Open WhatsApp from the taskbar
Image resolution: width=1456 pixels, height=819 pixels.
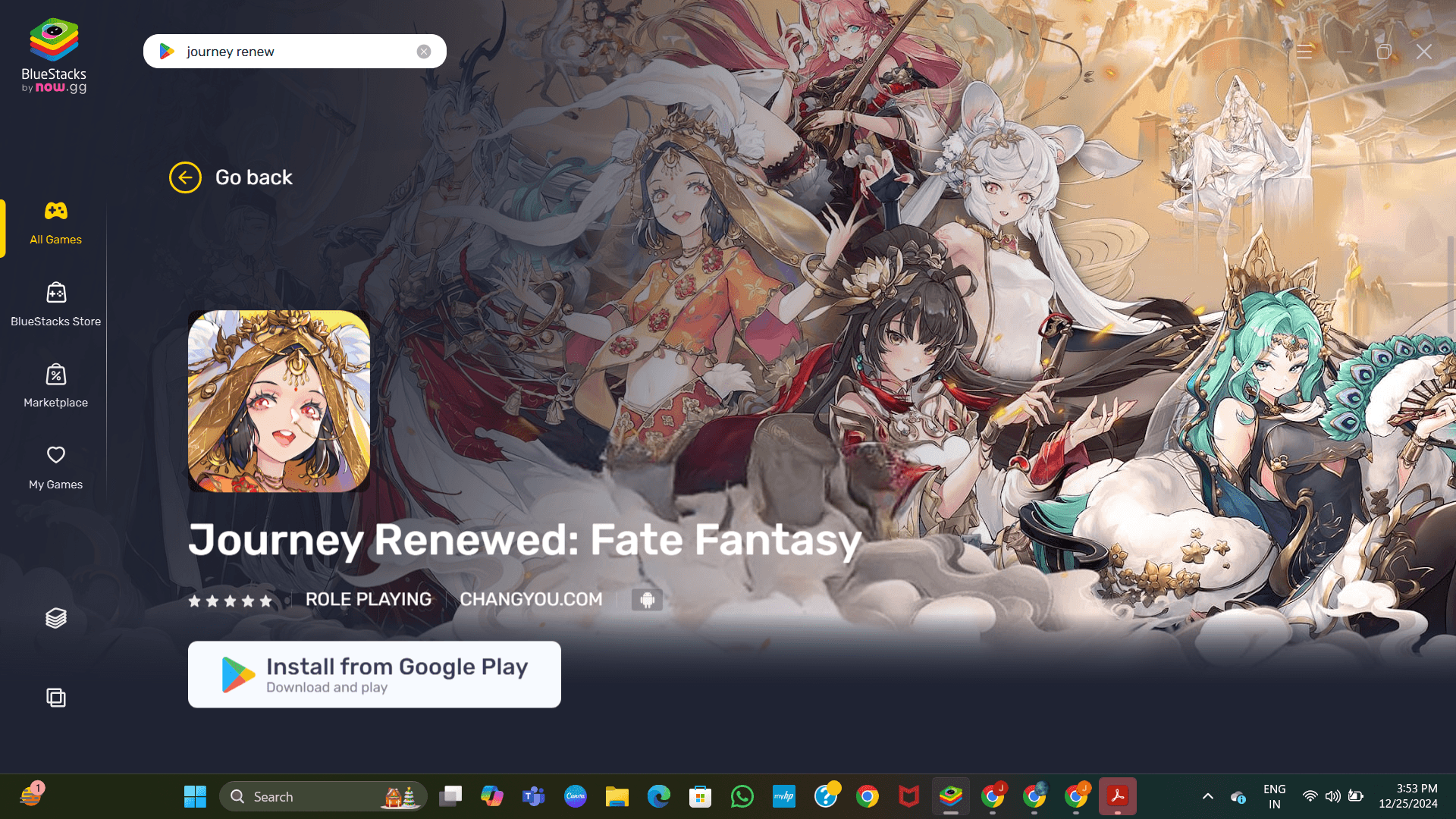pos(742,796)
